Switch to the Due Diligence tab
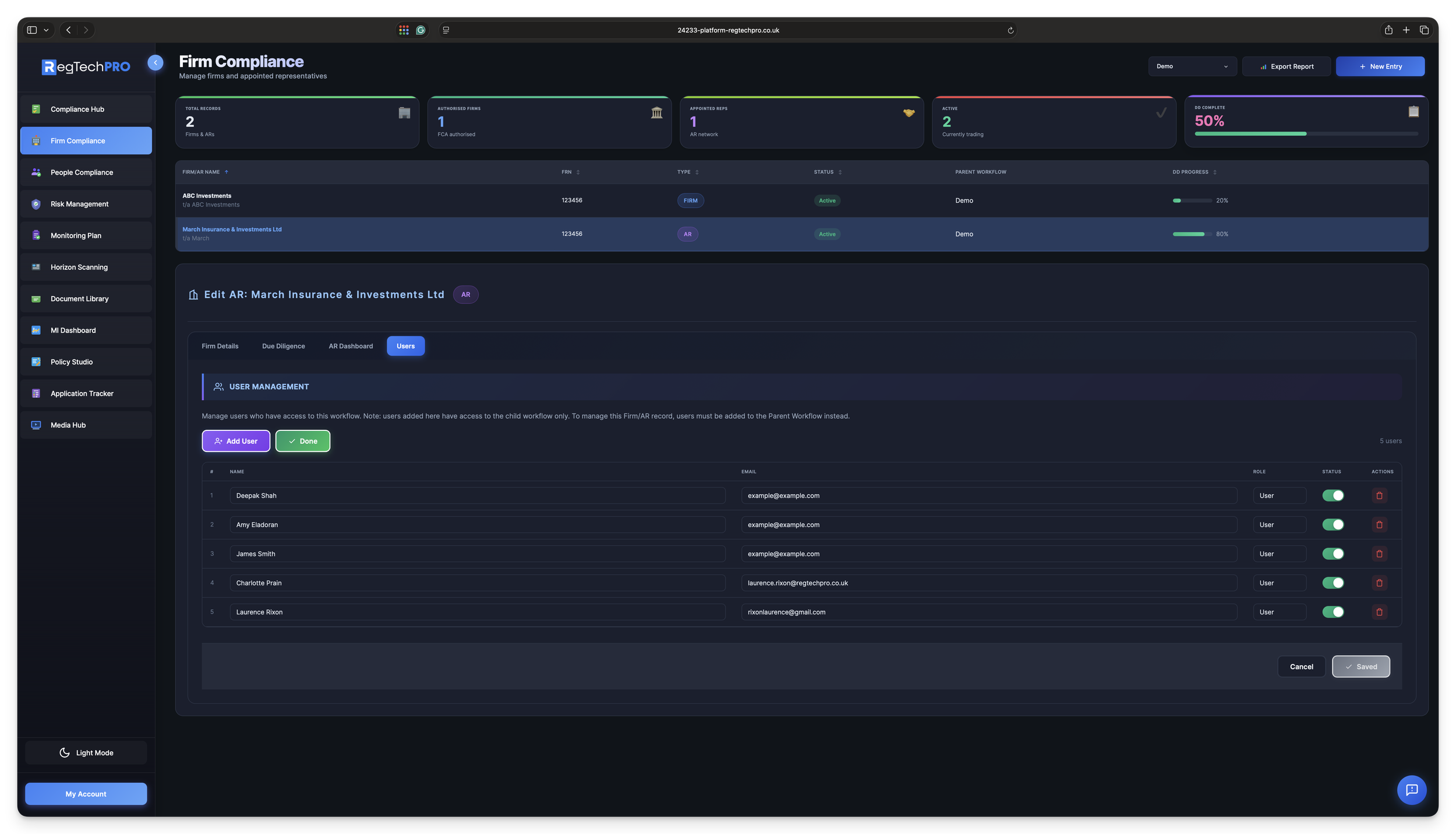This screenshot has width=1456, height=834. pos(284,345)
